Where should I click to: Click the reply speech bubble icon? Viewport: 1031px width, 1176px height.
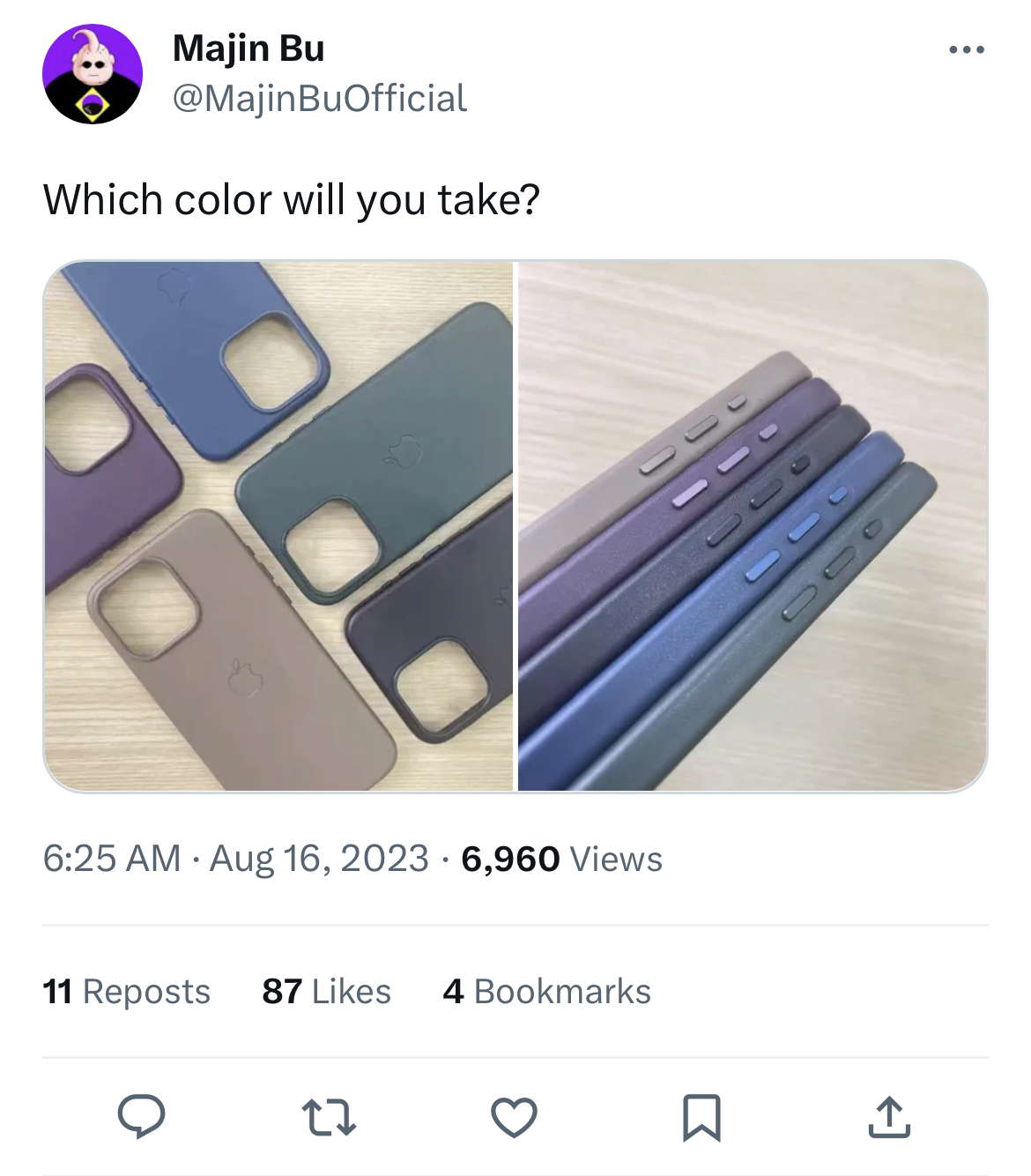click(x=141, y=1117)
